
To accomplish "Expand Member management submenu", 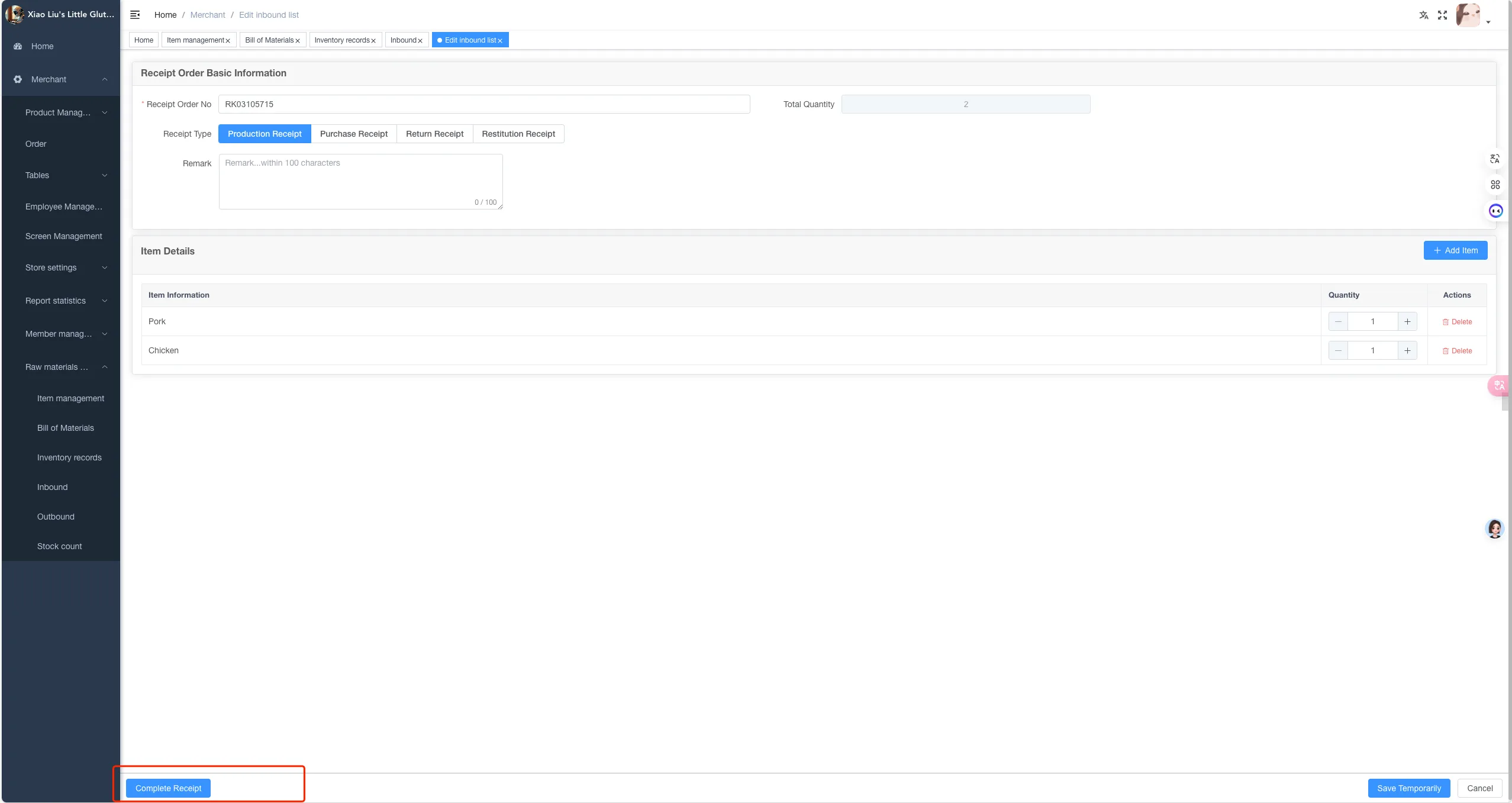I will coord(105,334).
